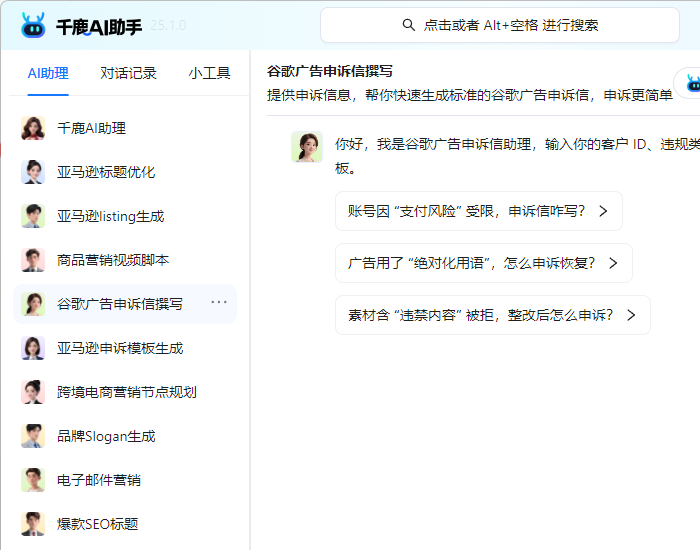This screenshot has height=550, width=700.
Task: Click the 亚马逊标题优化 avatar icon
Action: click(x=33, y=172)
